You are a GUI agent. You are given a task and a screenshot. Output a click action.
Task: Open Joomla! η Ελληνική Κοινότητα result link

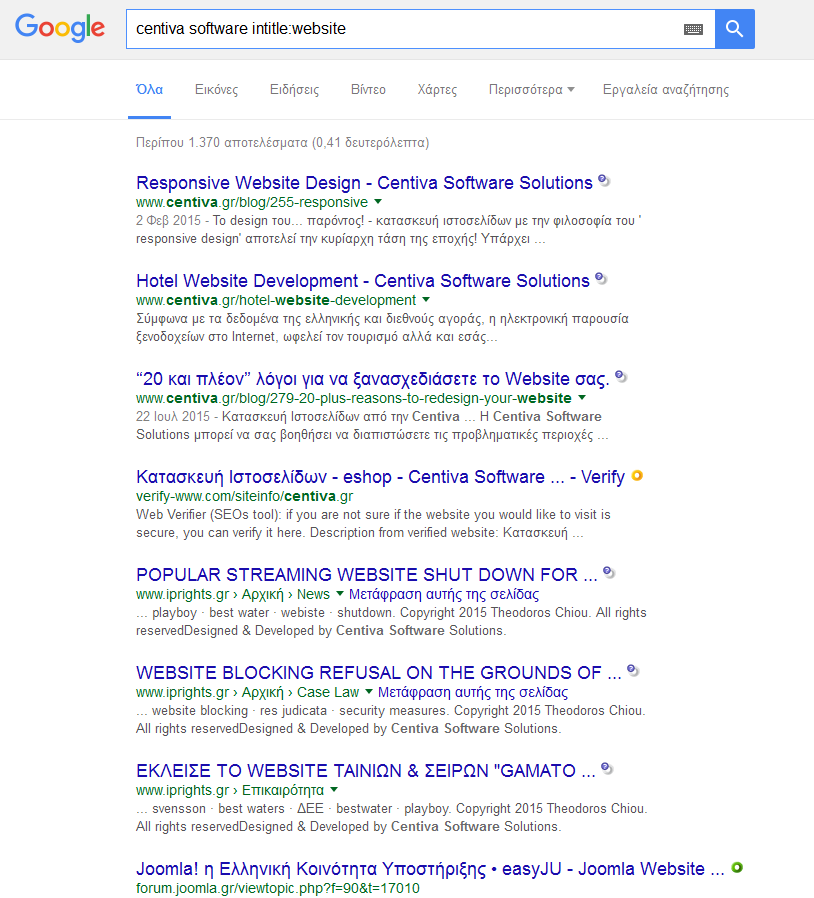click(430, 869)
